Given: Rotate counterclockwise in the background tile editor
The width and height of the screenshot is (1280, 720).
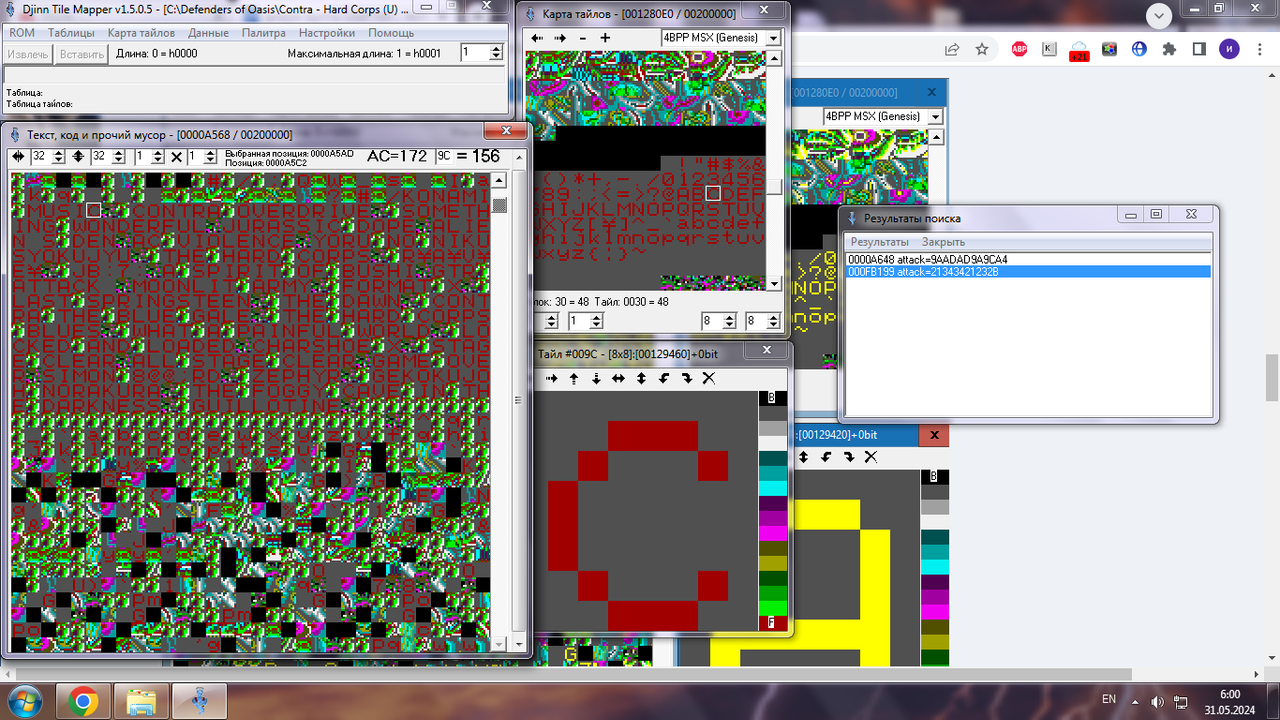Looking at the screenshot, I should (x=826, y=457).
